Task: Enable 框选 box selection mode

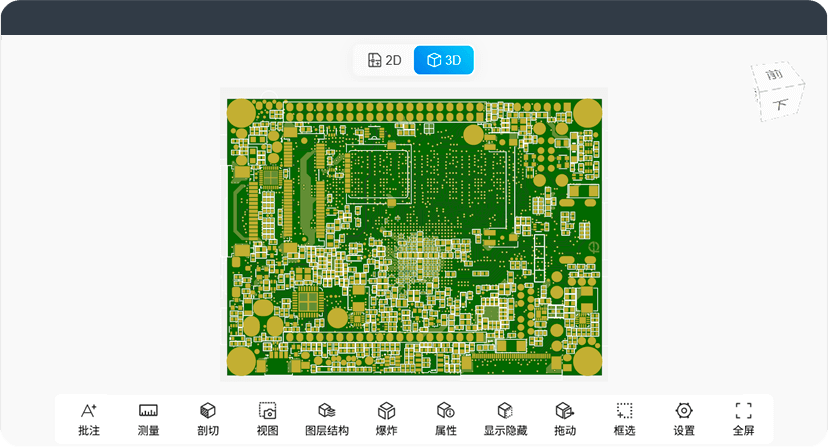Action: coord(624,418)
